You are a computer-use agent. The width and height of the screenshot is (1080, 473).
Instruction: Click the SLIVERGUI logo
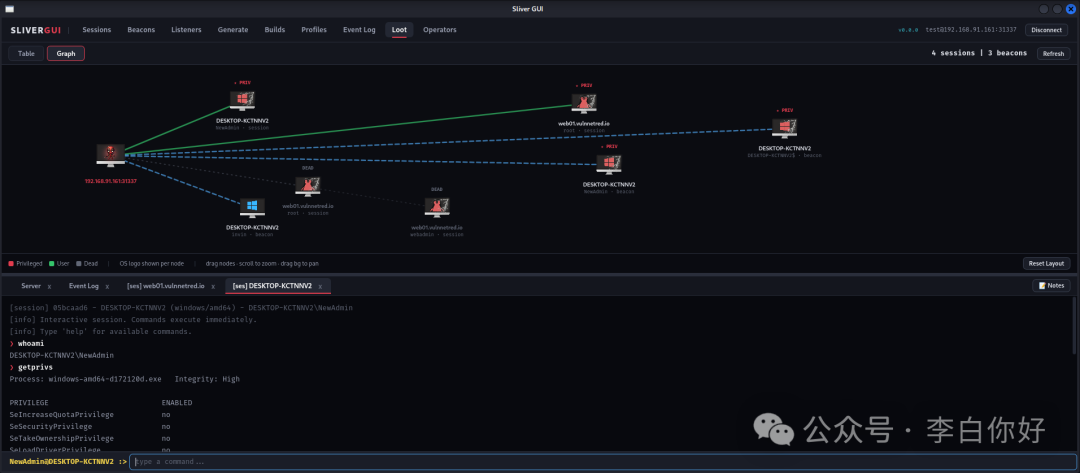(36, 30)
